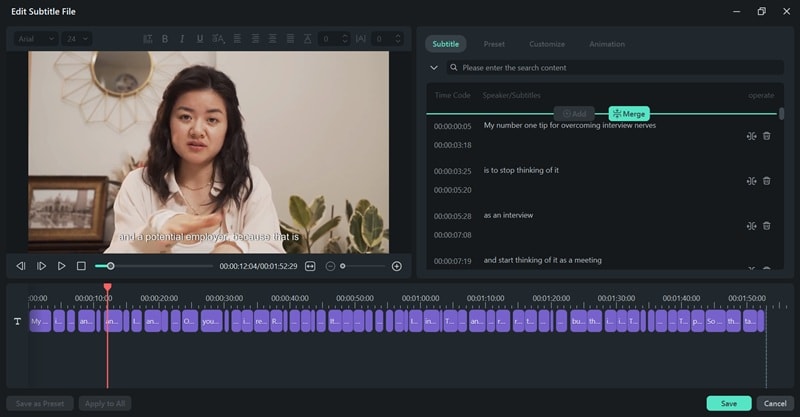Switch to the Preset tab
Image resolution: width=800 pixels, height=417 pixels.
pyautogui.click(x=494, y=44)
